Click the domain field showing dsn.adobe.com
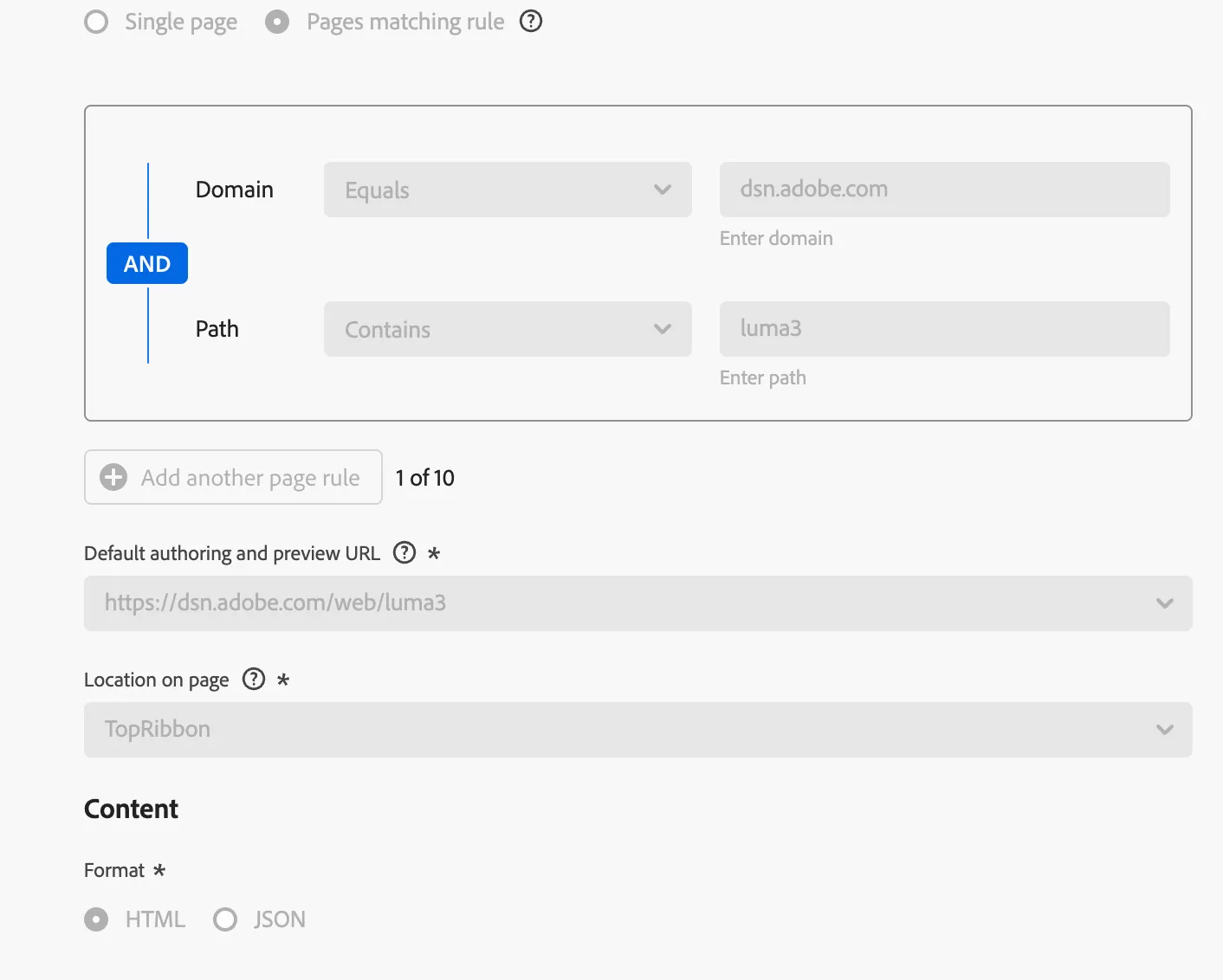The height and width of the screenshot is (980, 1223). (x=945, y=190)
